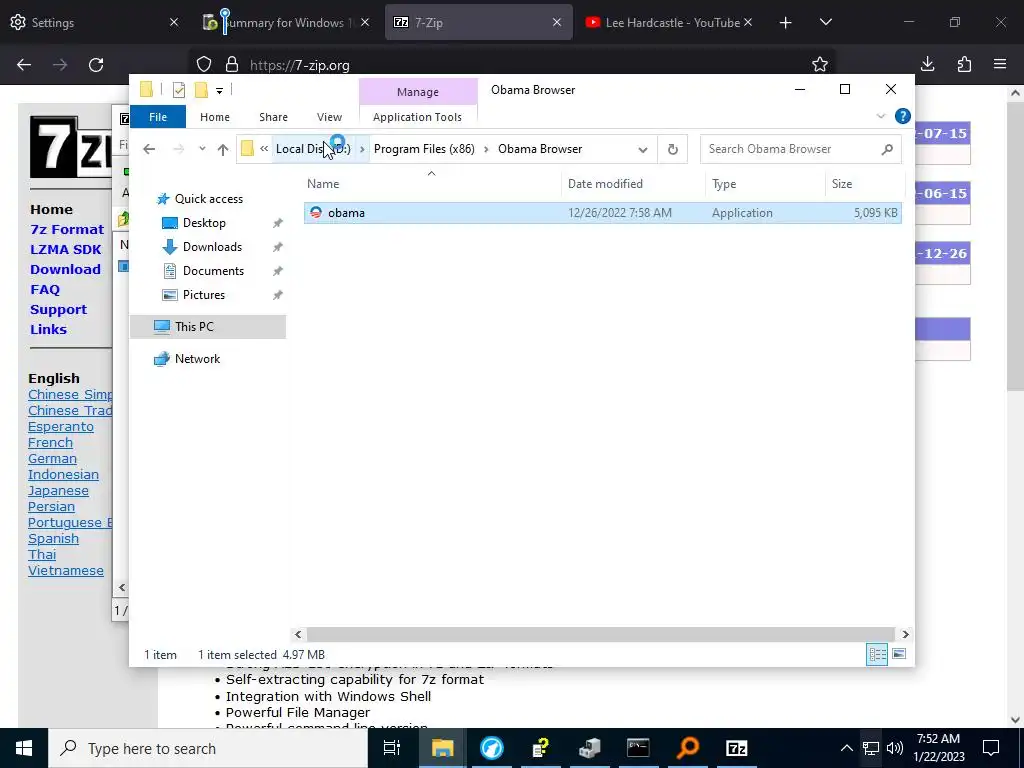Select the Manage contextual tab
The image size is (1024, 768).
tap(418, 92)
